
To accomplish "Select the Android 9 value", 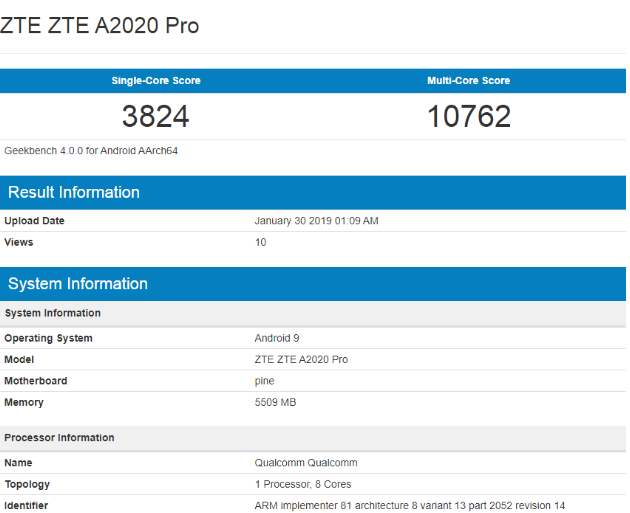I will (277, 338).
